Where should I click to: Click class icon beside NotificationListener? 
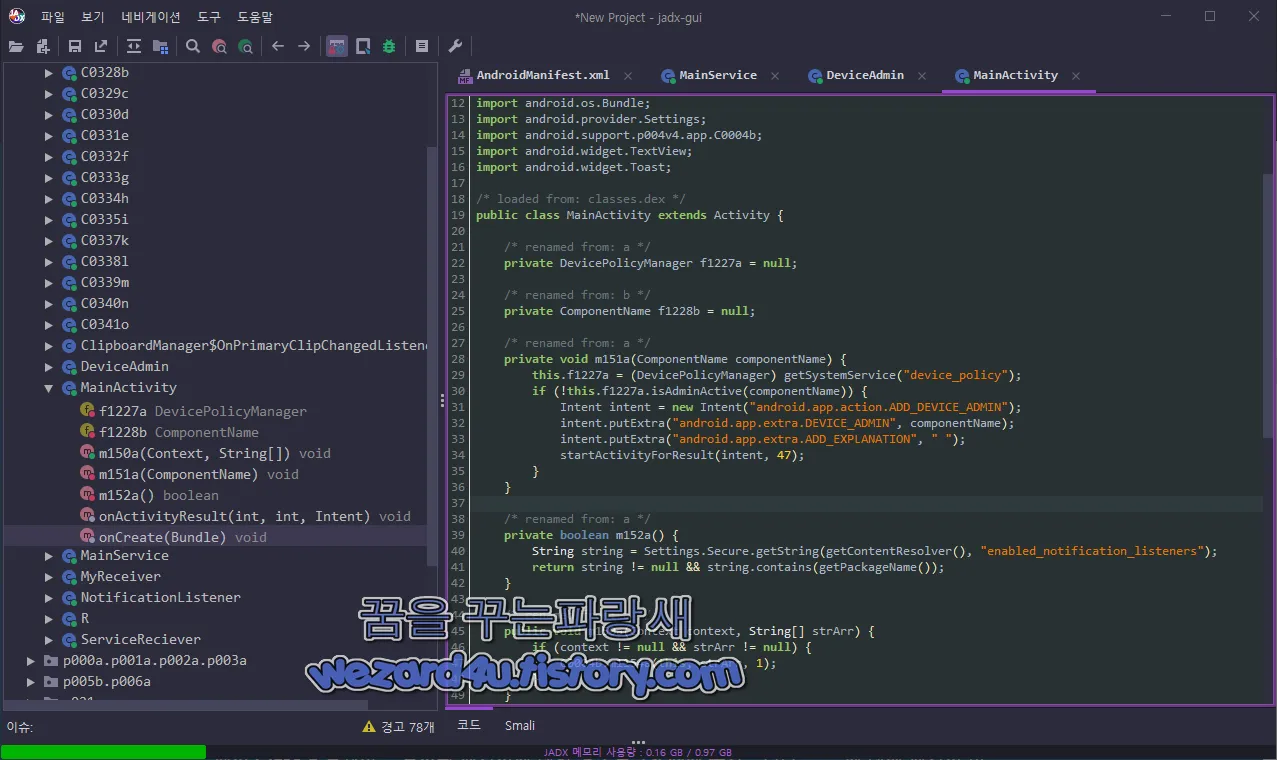(70, 597)
